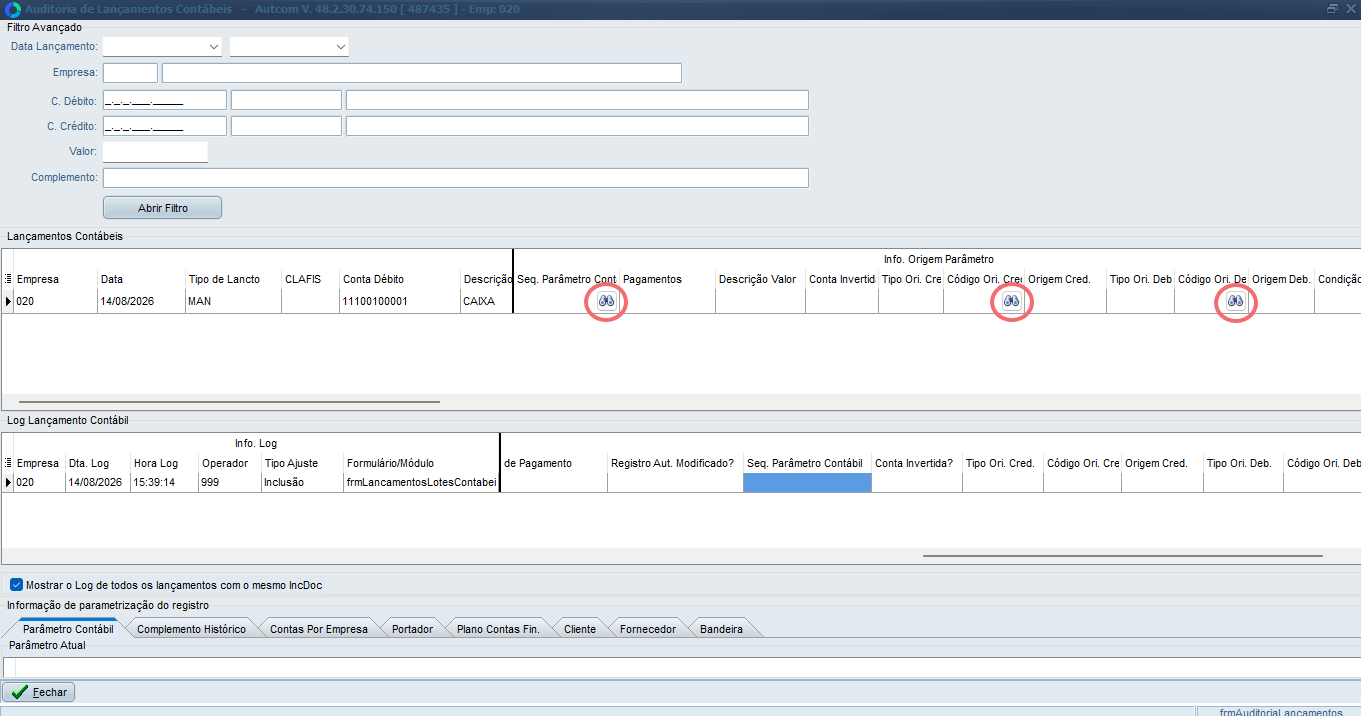Open the Fornecedor tab
The width and height of the screenshot is (1361, 716).
click(x=648, y=629)
